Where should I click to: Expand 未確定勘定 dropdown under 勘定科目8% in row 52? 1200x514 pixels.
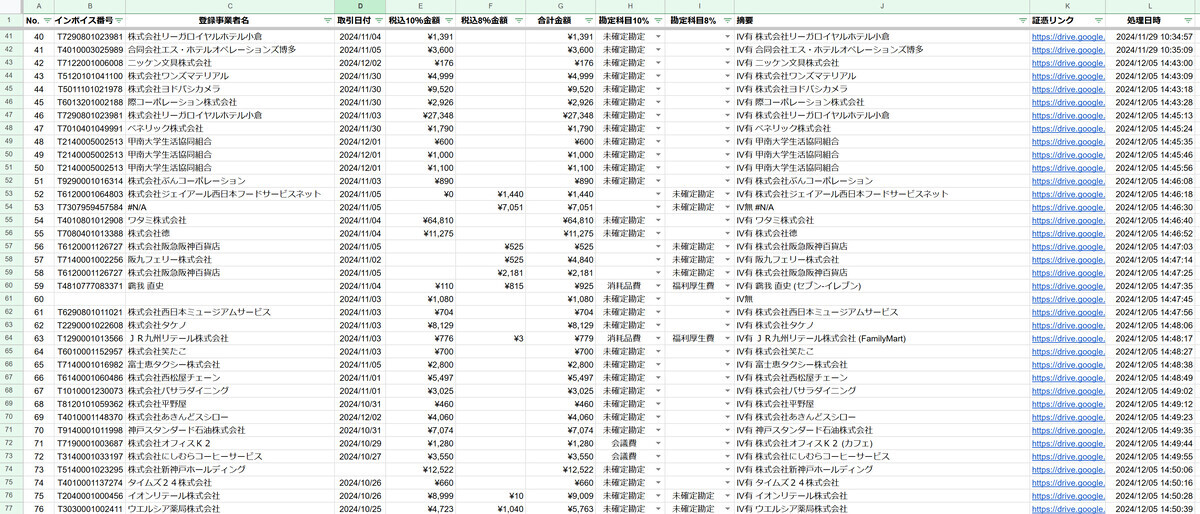[x=727, y=193]
